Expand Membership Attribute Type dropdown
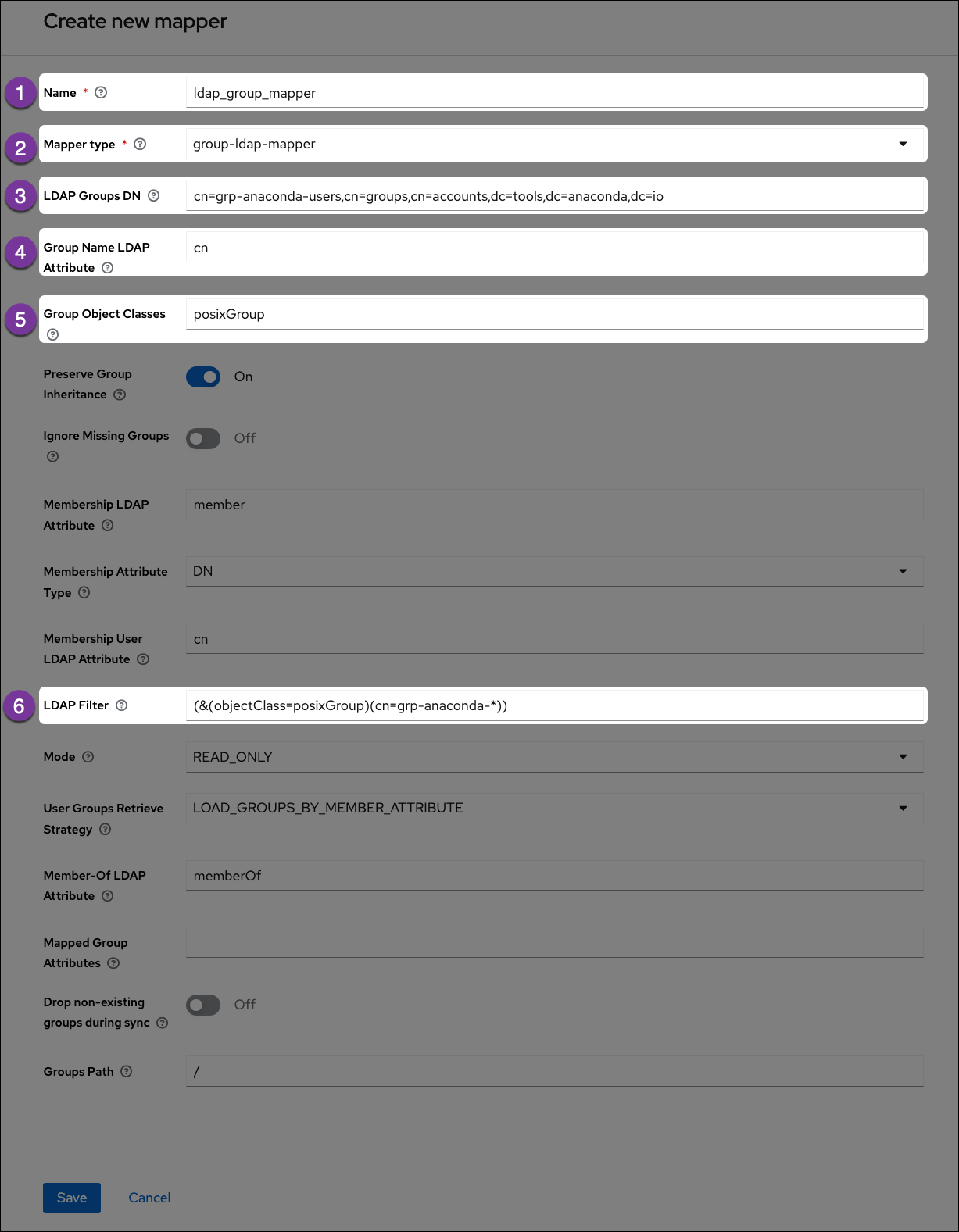The image size is (959, 1232). point(554,571)
